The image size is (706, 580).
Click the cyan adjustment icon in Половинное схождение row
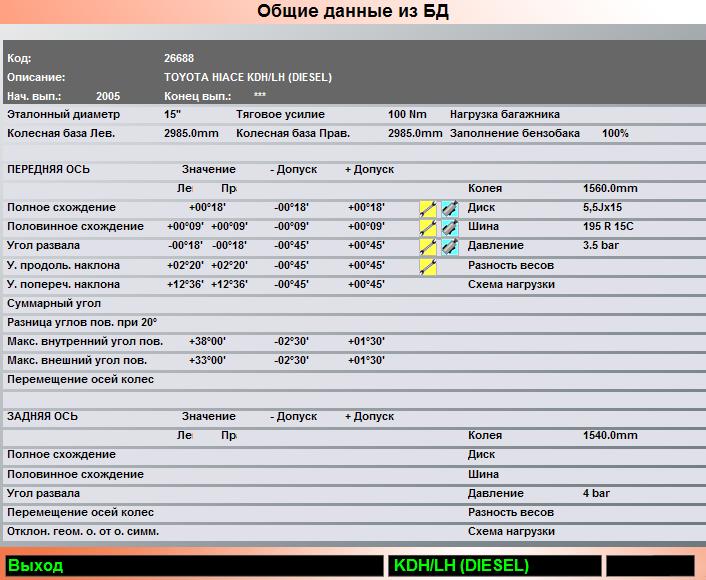coord(450,228)
